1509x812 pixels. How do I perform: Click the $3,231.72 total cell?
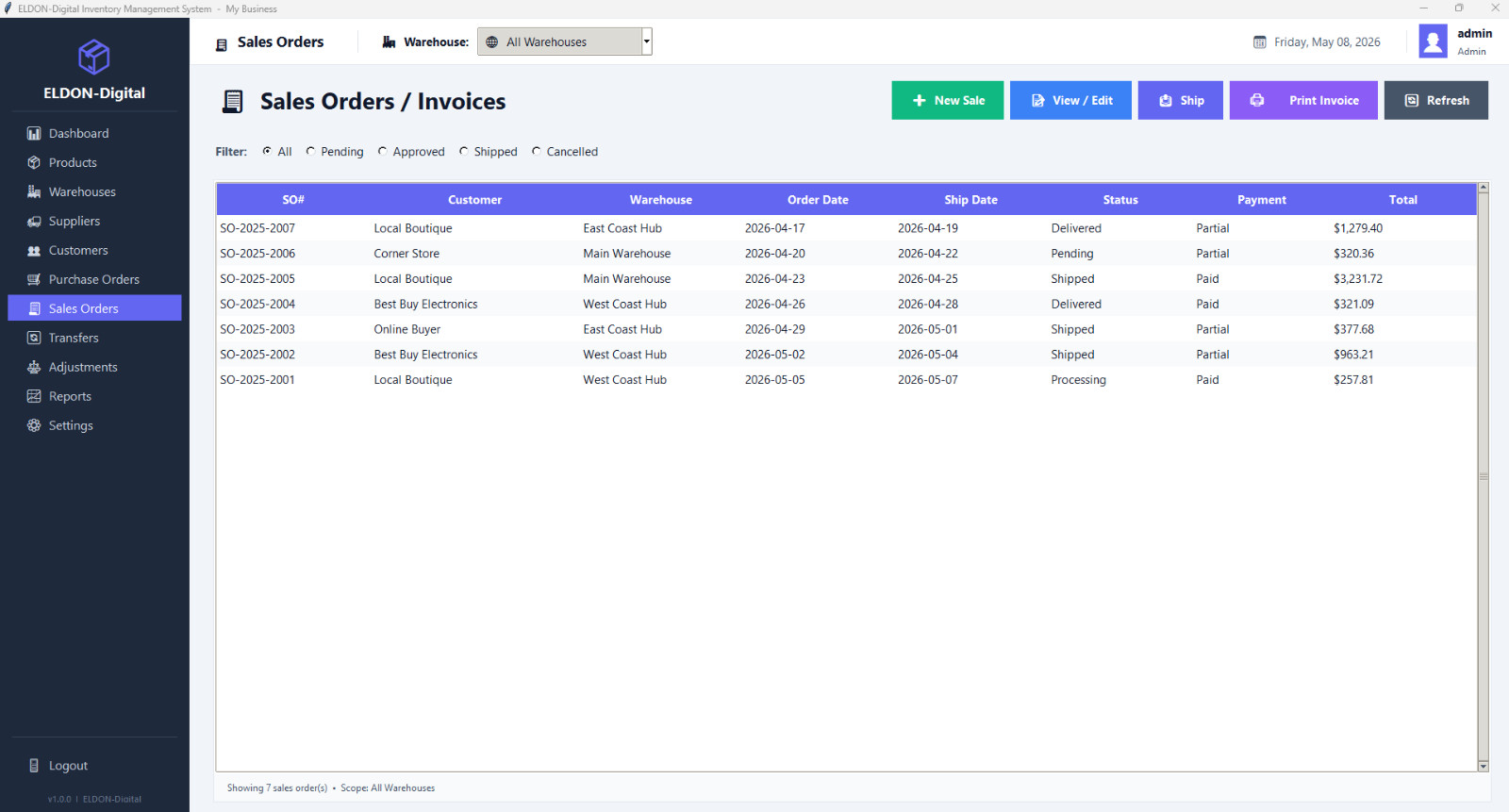click(1358, 279)
